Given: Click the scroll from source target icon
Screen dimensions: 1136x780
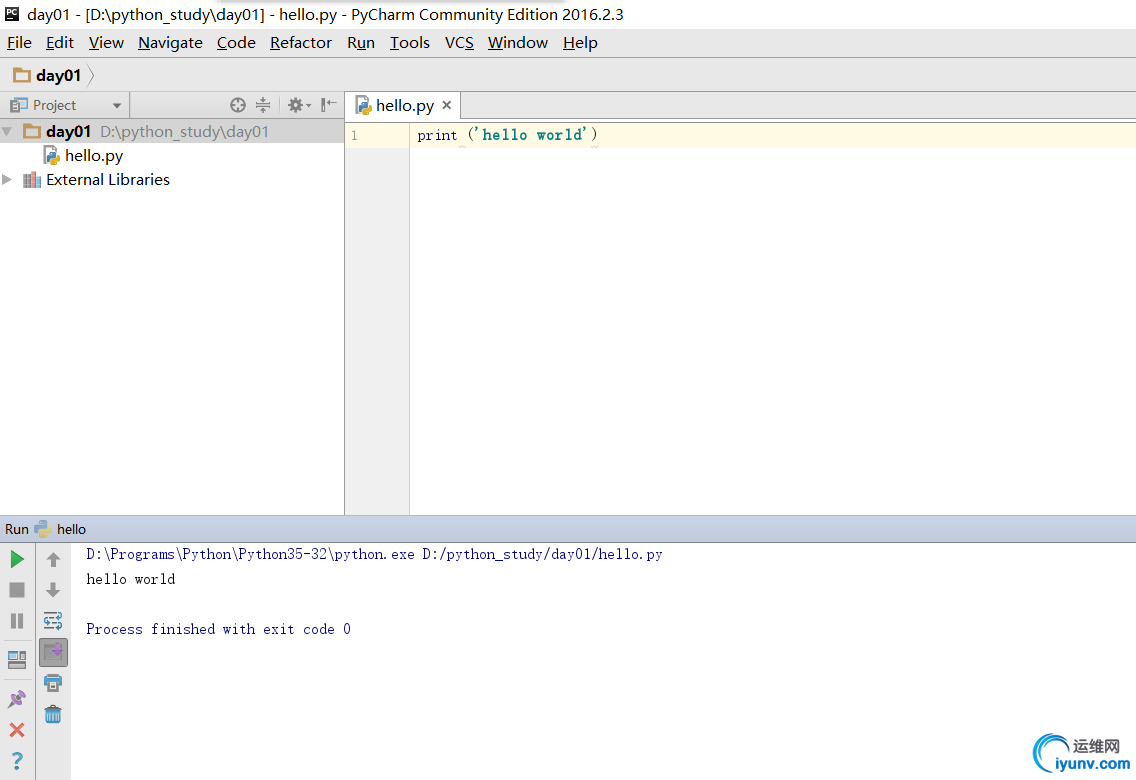Looking at the screenshot, I should coord(238,105).
